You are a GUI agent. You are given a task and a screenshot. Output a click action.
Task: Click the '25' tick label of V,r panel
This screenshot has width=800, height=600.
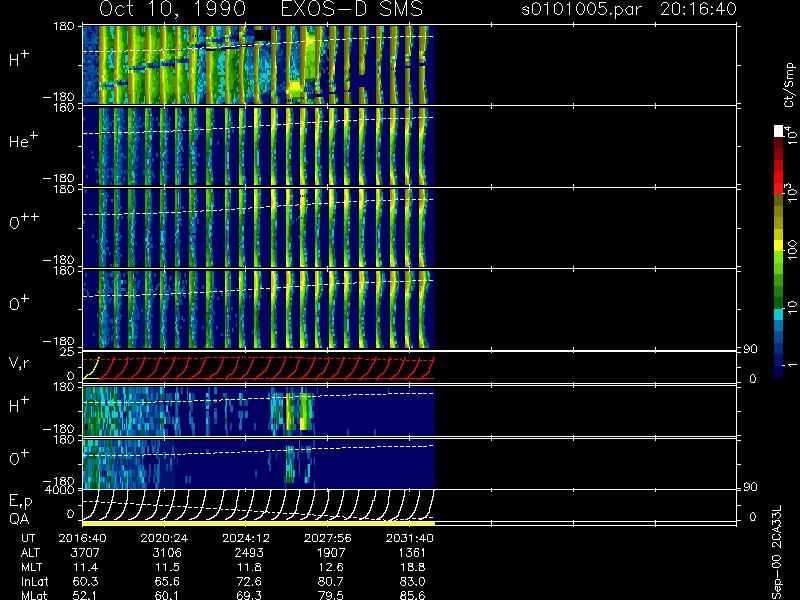coord(67,352)
